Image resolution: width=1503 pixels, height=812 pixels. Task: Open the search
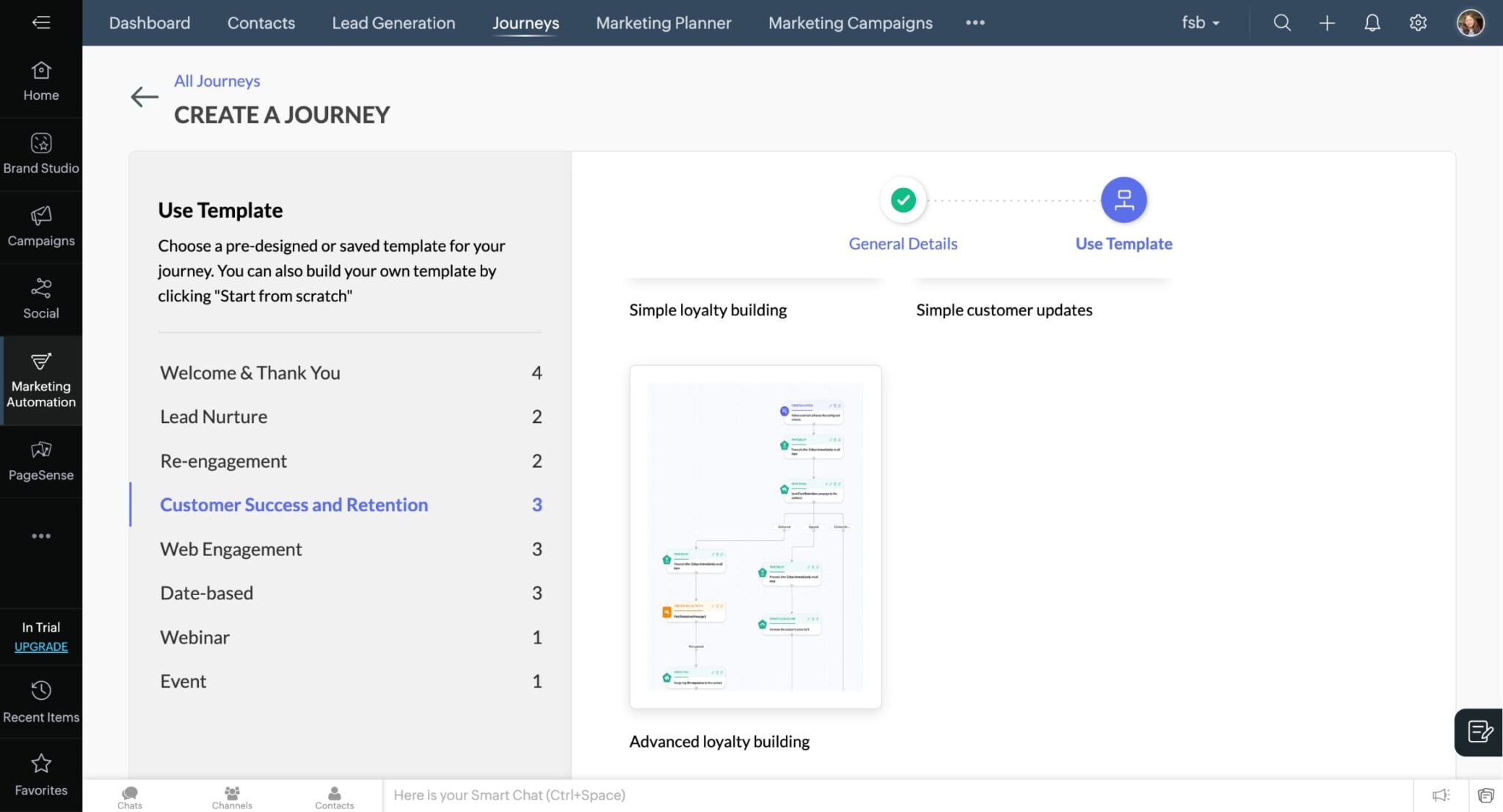[x=1282, y=23]
